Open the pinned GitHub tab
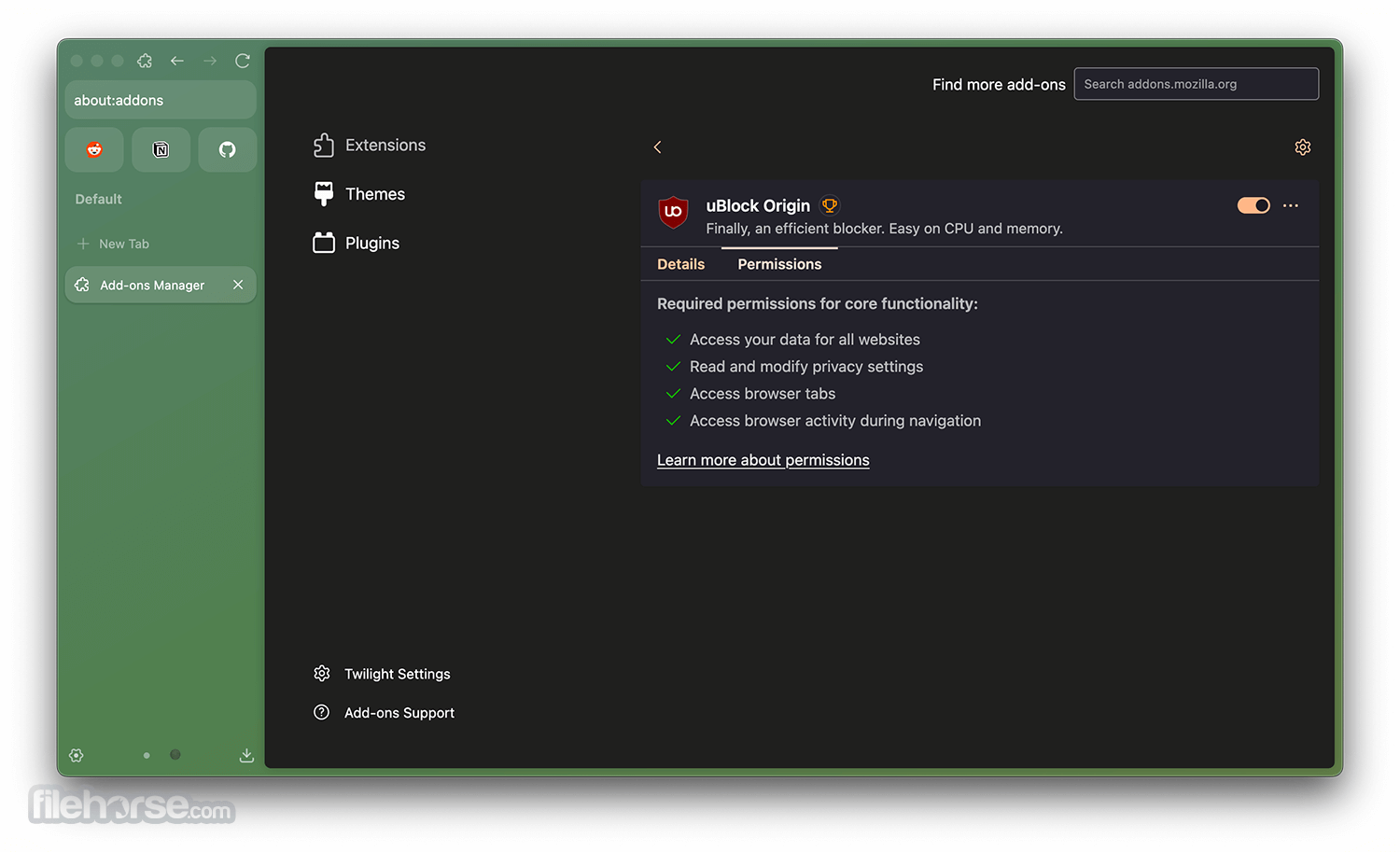This screenshot has height=852, width=1400. (x=227, y=149)
